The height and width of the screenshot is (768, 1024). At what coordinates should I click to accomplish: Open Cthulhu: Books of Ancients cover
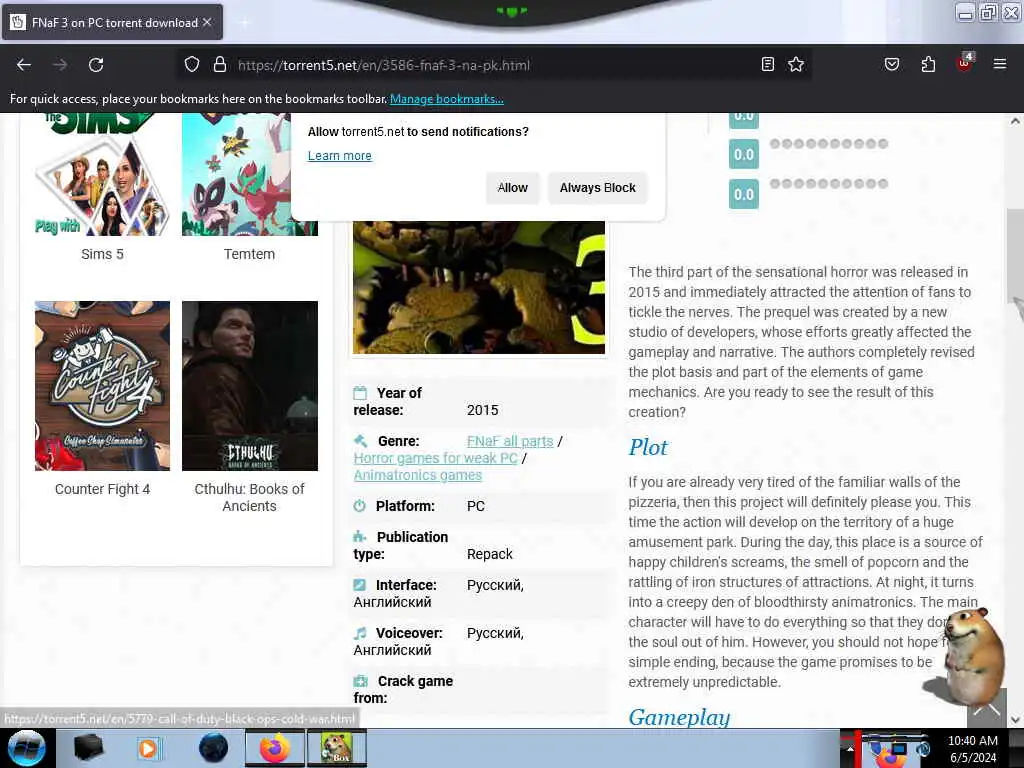tap(249, 385)
